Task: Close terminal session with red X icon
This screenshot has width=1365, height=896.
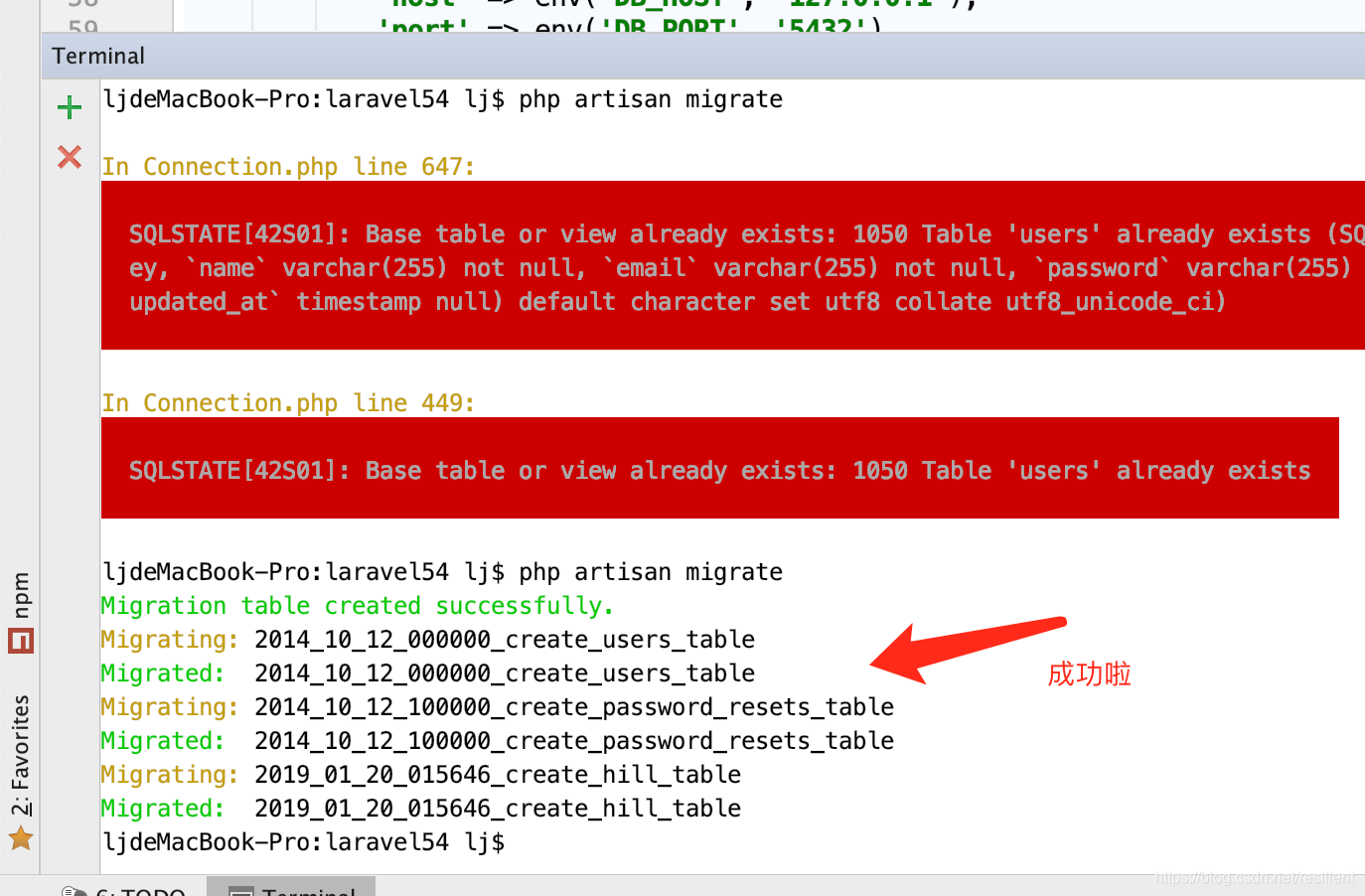Action: 70,157
